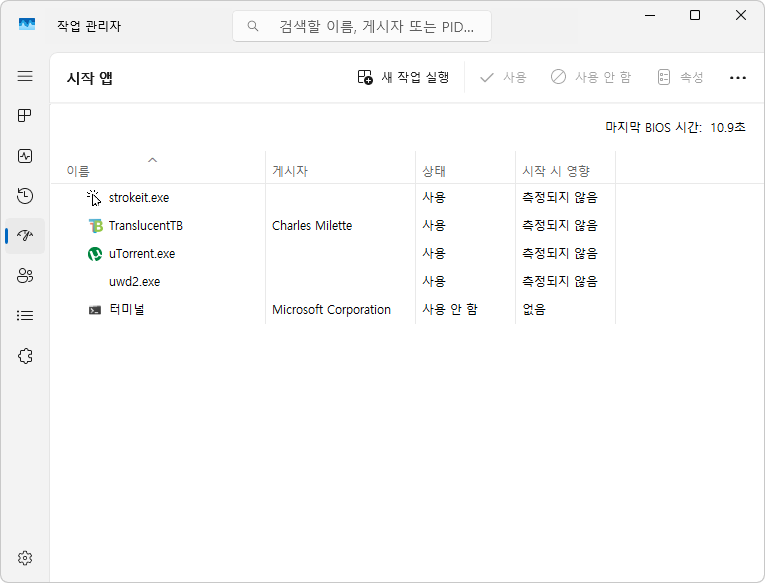Focus the search box for name, publisher or PID

tap(362, 26)
